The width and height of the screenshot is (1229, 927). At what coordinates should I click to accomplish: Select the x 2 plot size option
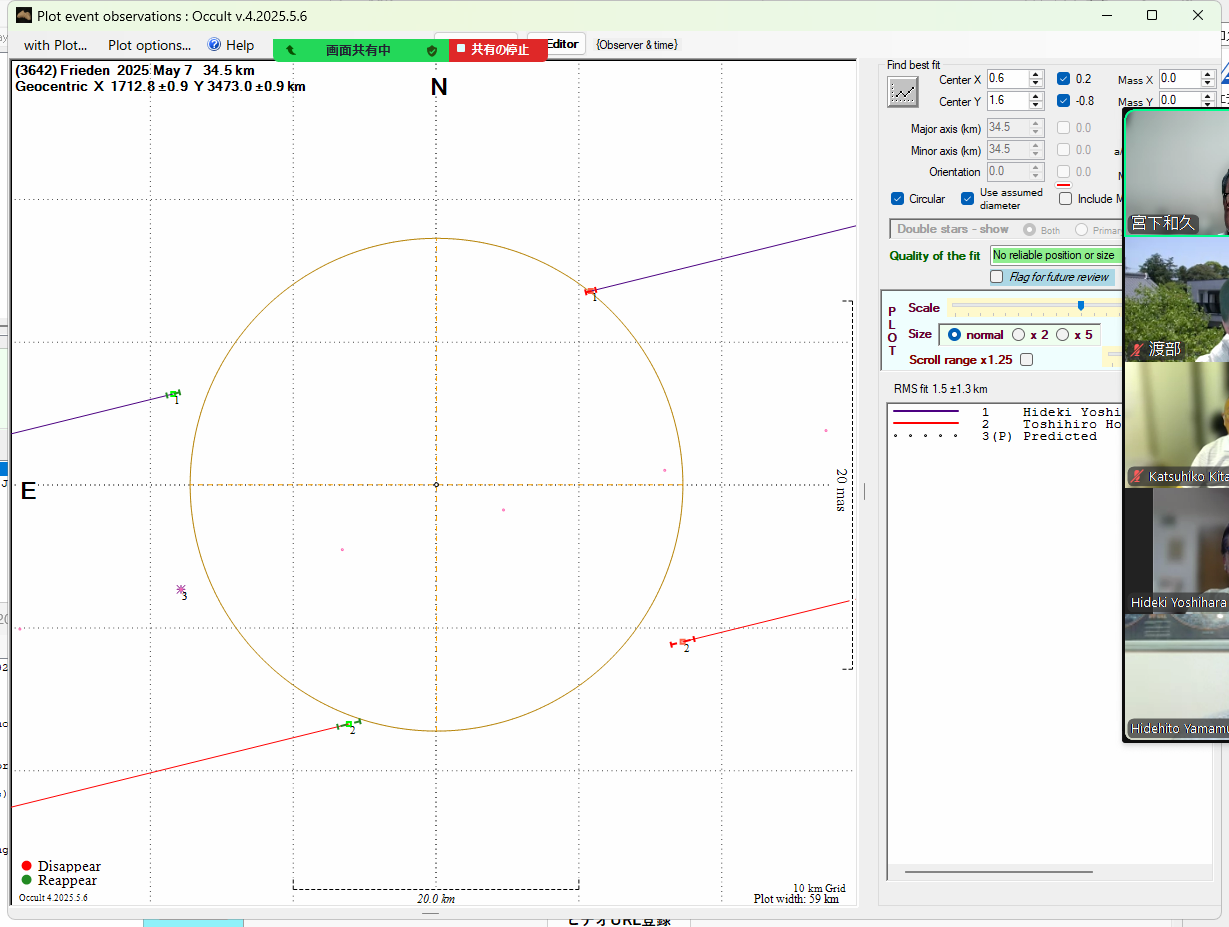(x=1019, y=335)
